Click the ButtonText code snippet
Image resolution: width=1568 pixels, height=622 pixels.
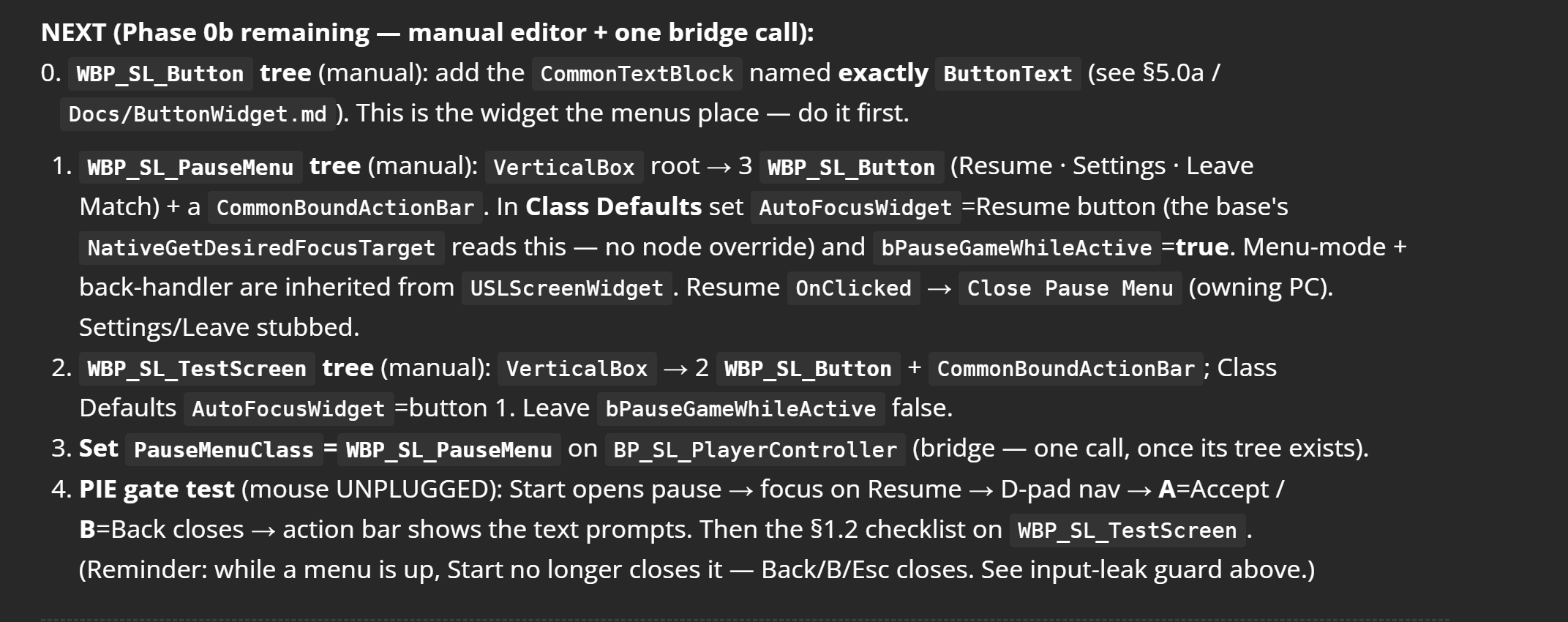1008,74
